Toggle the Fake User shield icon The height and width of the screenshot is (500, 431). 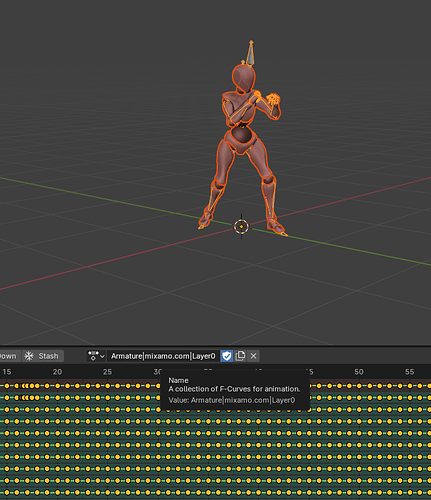pos(227,356)
